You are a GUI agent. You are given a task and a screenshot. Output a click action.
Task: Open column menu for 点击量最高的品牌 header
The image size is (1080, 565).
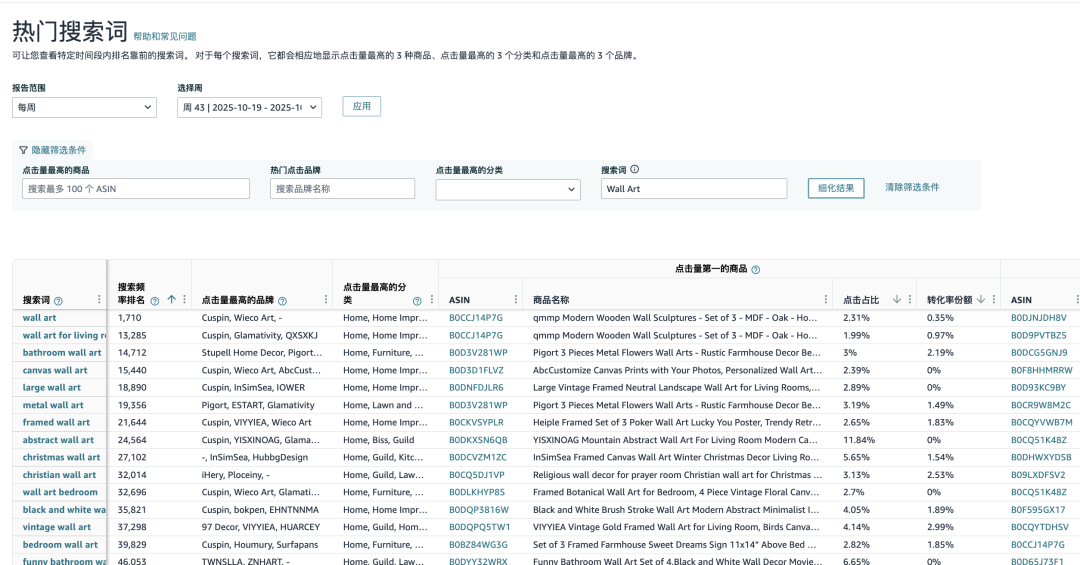pos(326,299)
